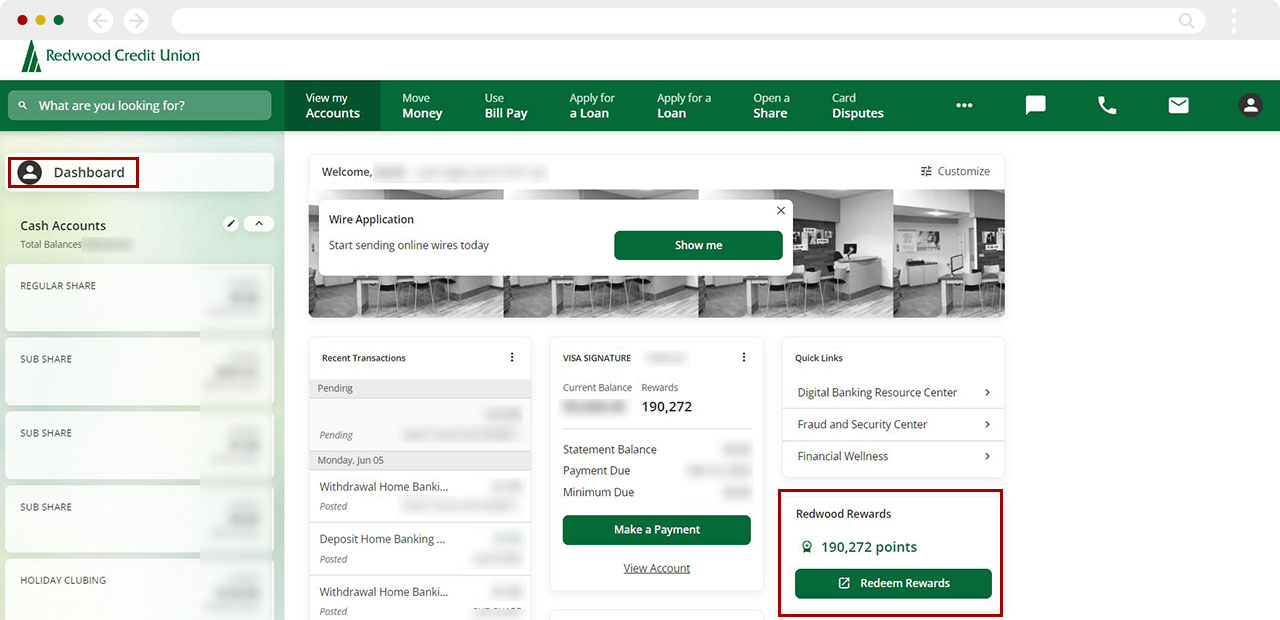Click the View Account link
Viewport: 1280px width, 620px height.
(x=657, y=568)
